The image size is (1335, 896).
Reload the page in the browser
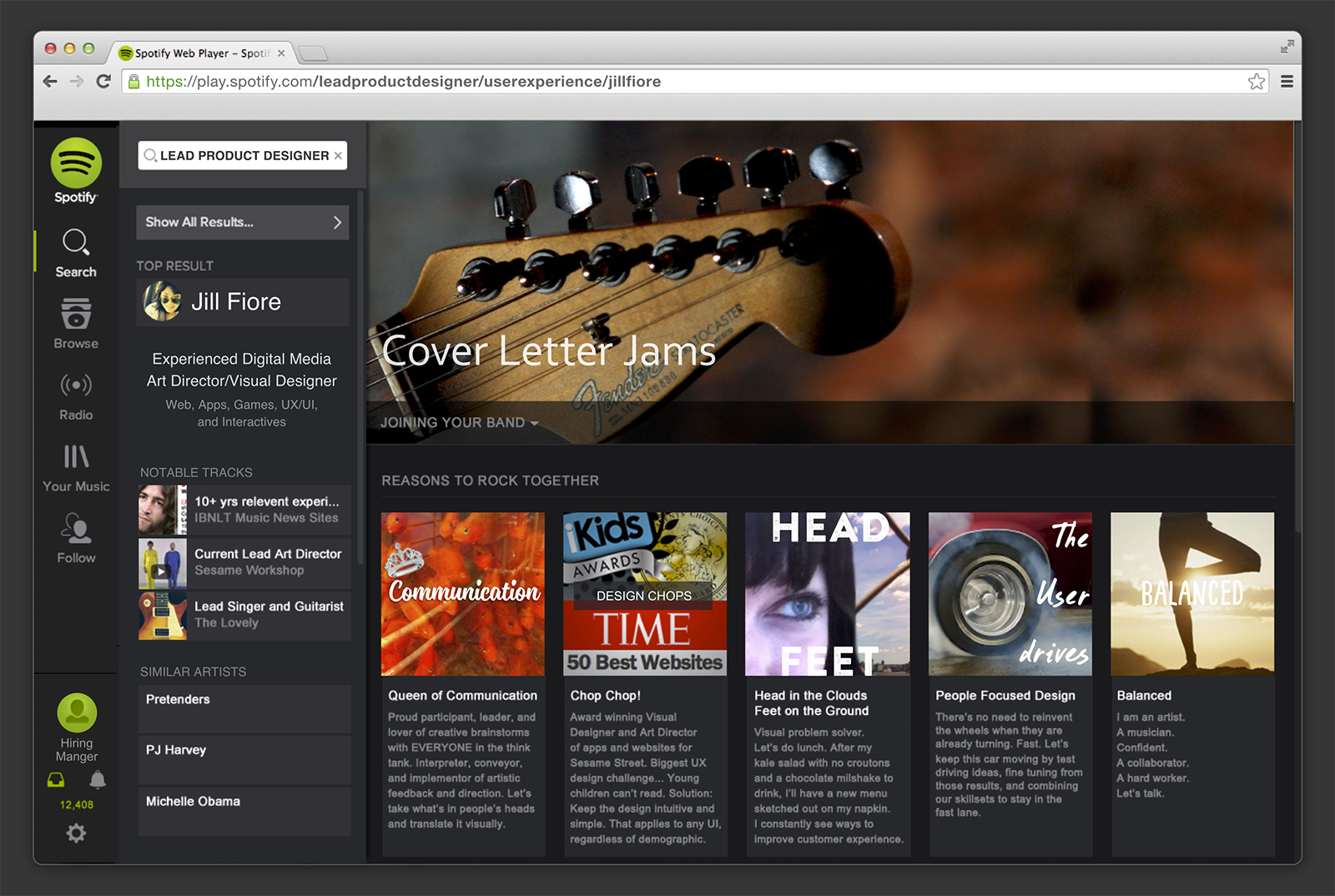click(103, 82)
